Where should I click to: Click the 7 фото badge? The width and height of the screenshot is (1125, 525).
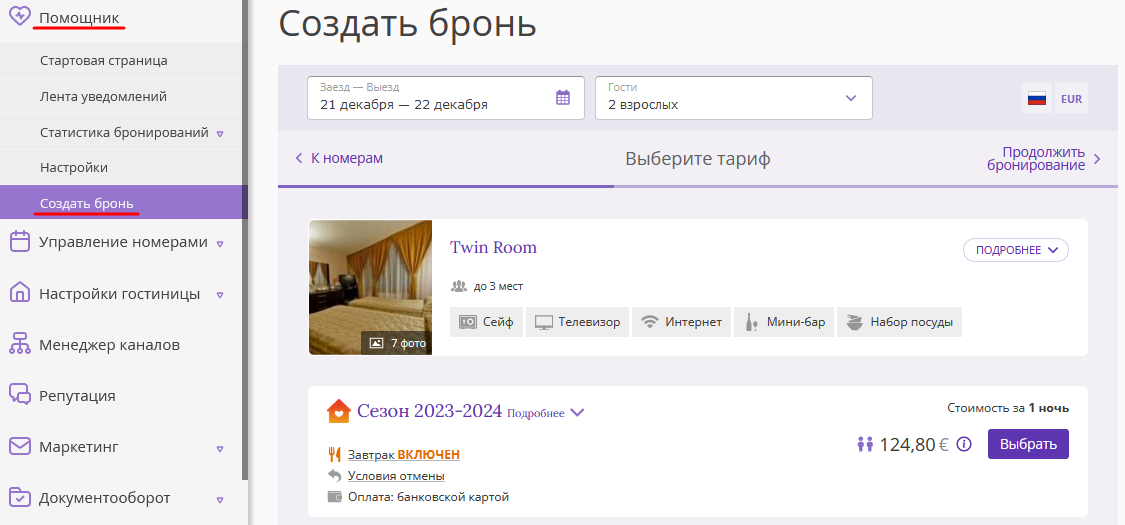coord(397,343)
